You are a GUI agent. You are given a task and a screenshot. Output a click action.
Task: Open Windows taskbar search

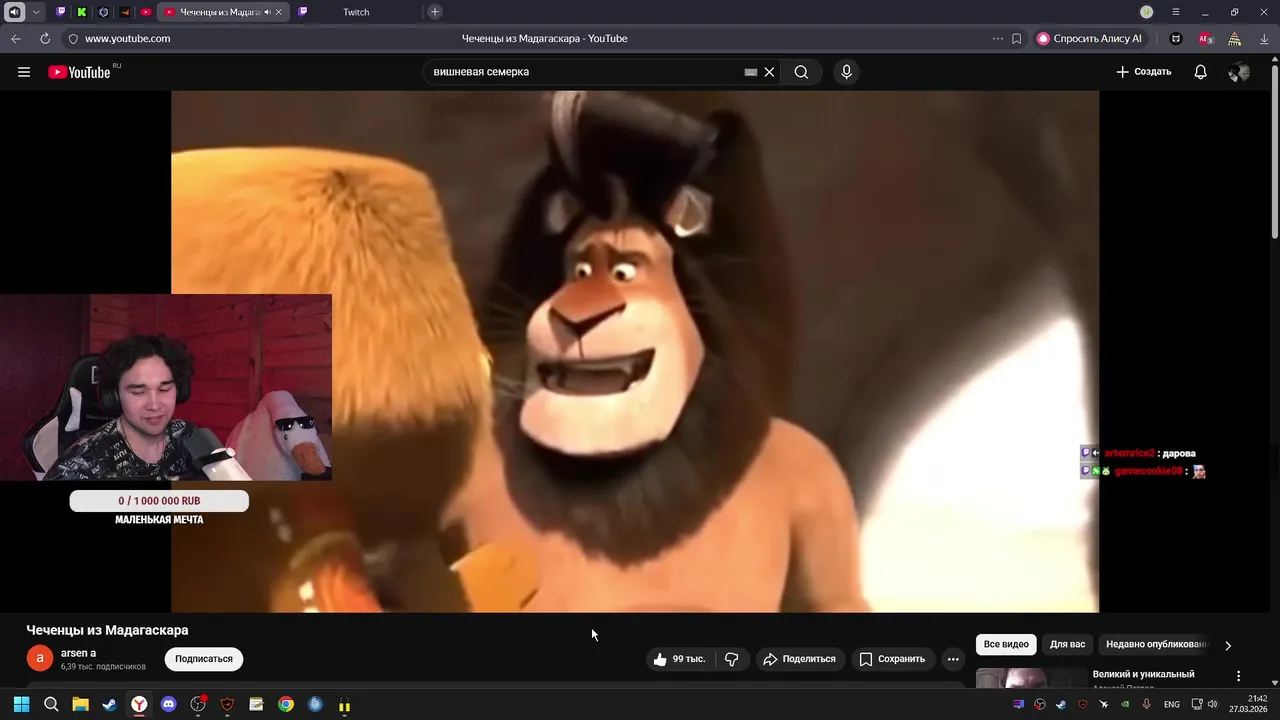[51, 704]
